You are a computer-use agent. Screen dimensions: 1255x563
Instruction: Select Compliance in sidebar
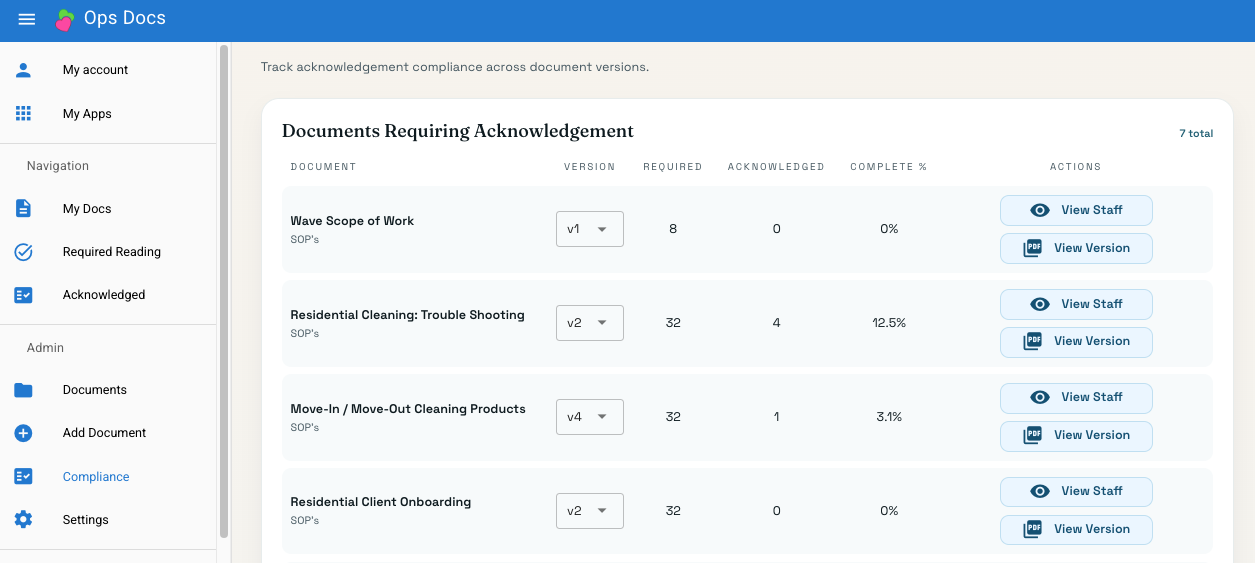pyautogui.click(x=108, y=477)
